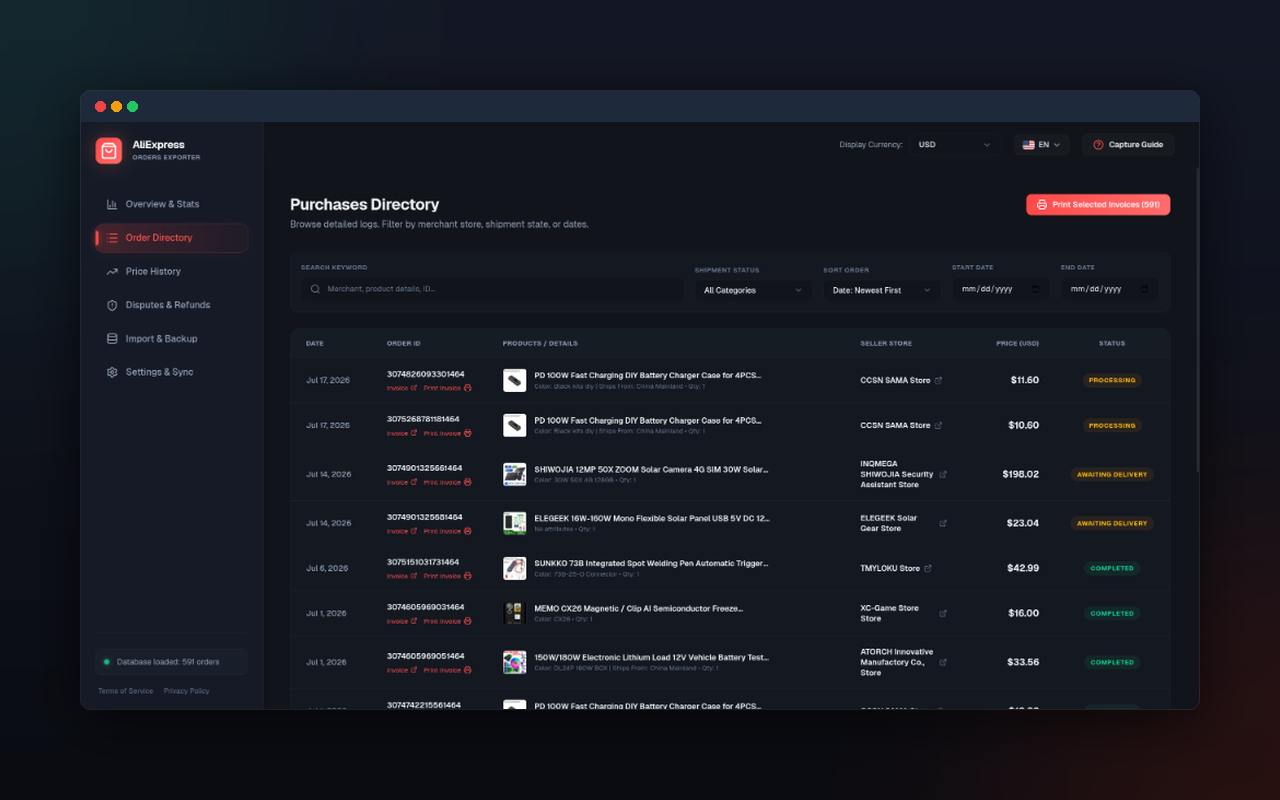
Task: Open the Invoice link for the SUNKKO order
Action: (402, 576)
